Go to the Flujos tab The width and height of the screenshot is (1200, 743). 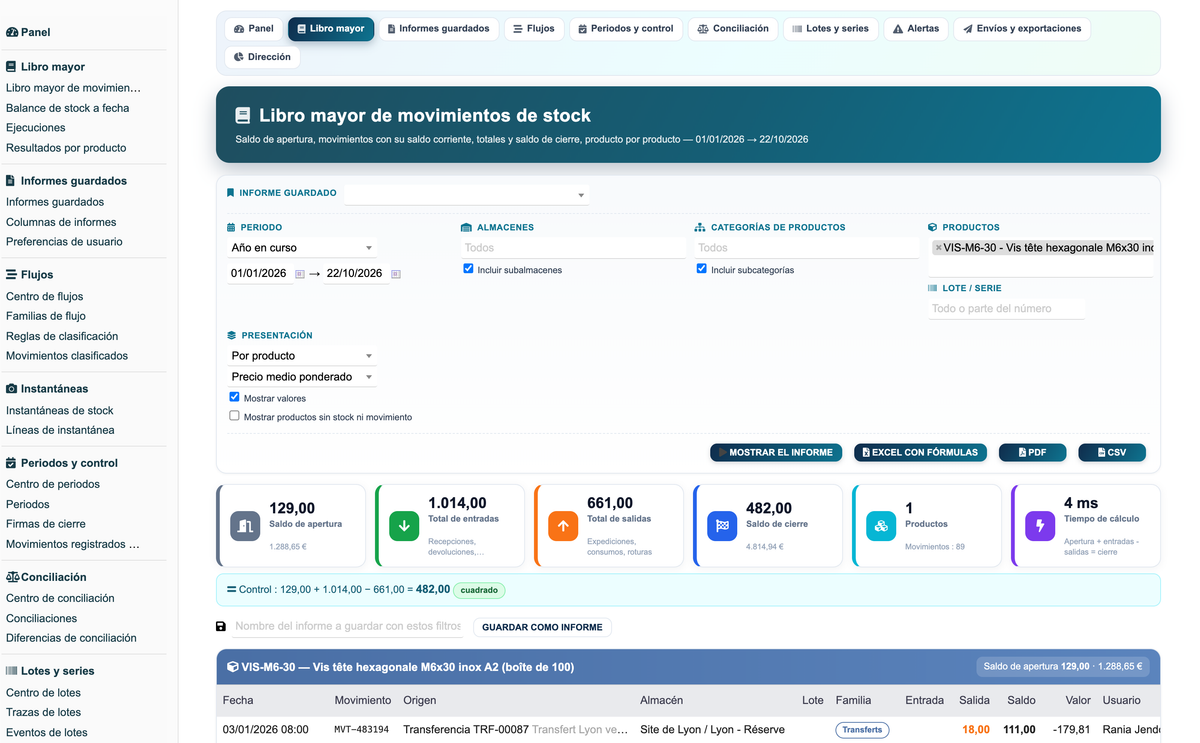pos(534,29)
